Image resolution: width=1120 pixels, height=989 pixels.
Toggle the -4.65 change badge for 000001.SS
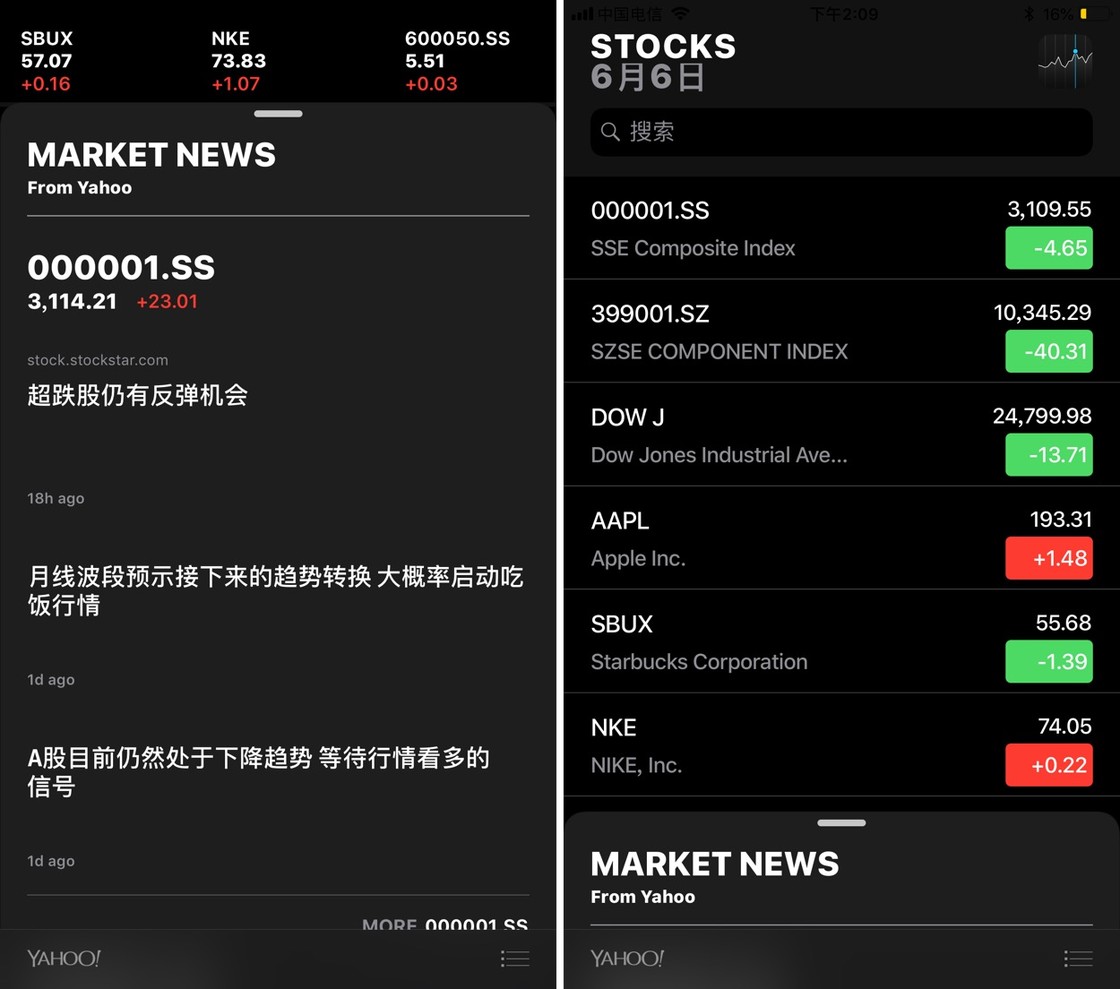[1049, 248]
